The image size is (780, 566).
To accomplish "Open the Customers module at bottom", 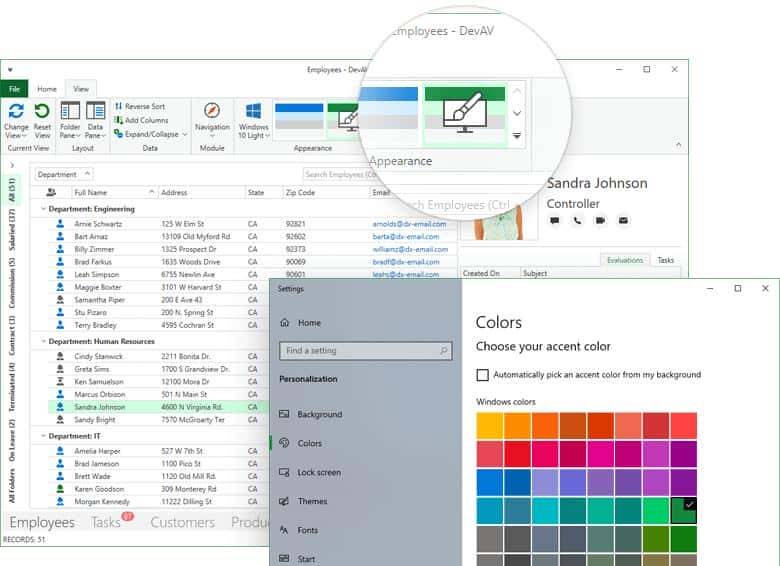I will [x=183, y=522].
